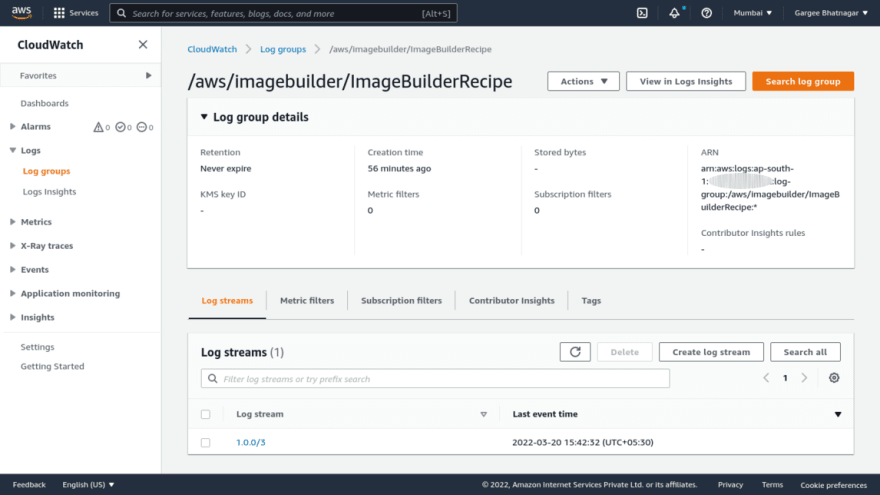Viewport: 880px width, 495px height.
Task: Click the 2022-03-20 15:42:32 event time
Action: 583,442
